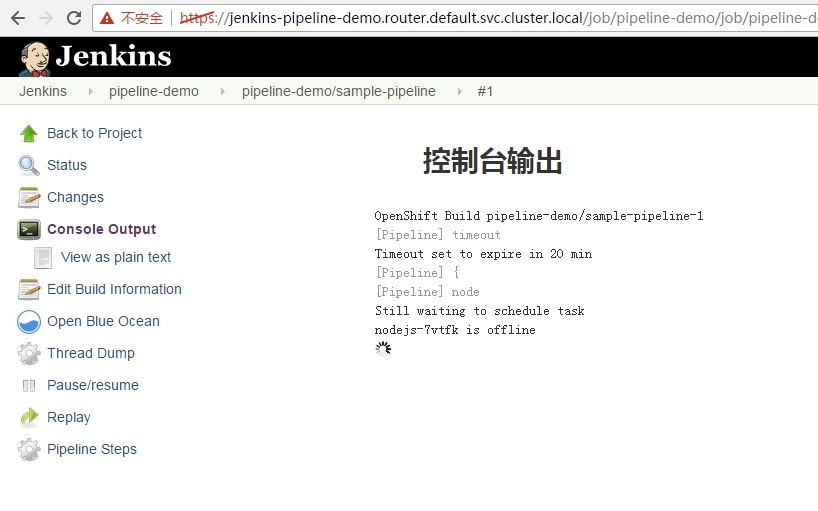Select the pipeline-demo breadcrumb item

154,91
